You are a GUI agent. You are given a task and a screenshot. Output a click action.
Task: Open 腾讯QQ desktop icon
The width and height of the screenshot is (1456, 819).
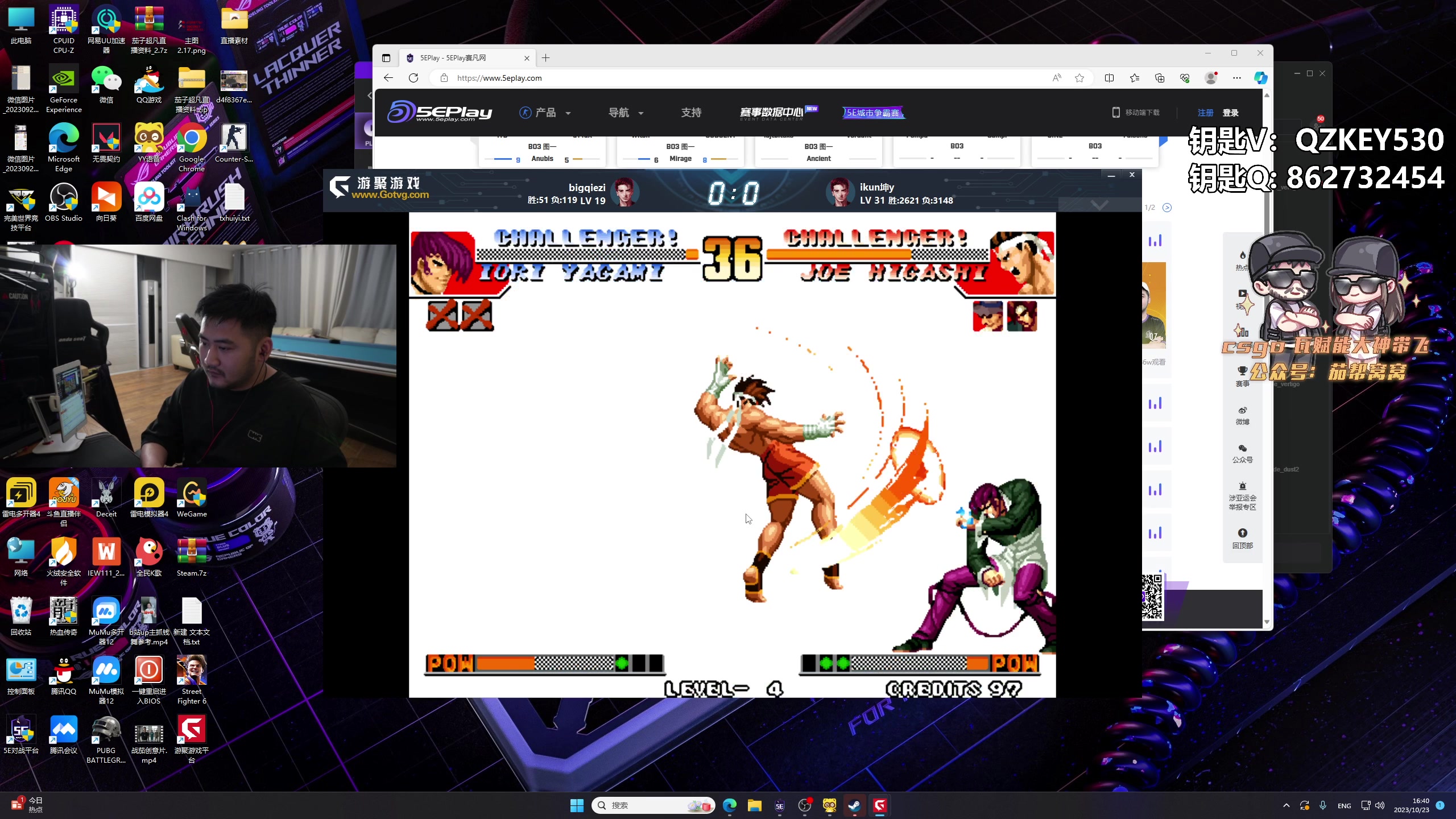64,675
